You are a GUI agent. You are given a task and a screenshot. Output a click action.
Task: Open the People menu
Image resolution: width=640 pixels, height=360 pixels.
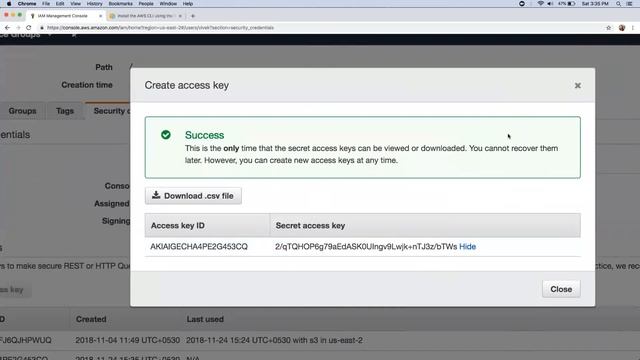(146, 4)
